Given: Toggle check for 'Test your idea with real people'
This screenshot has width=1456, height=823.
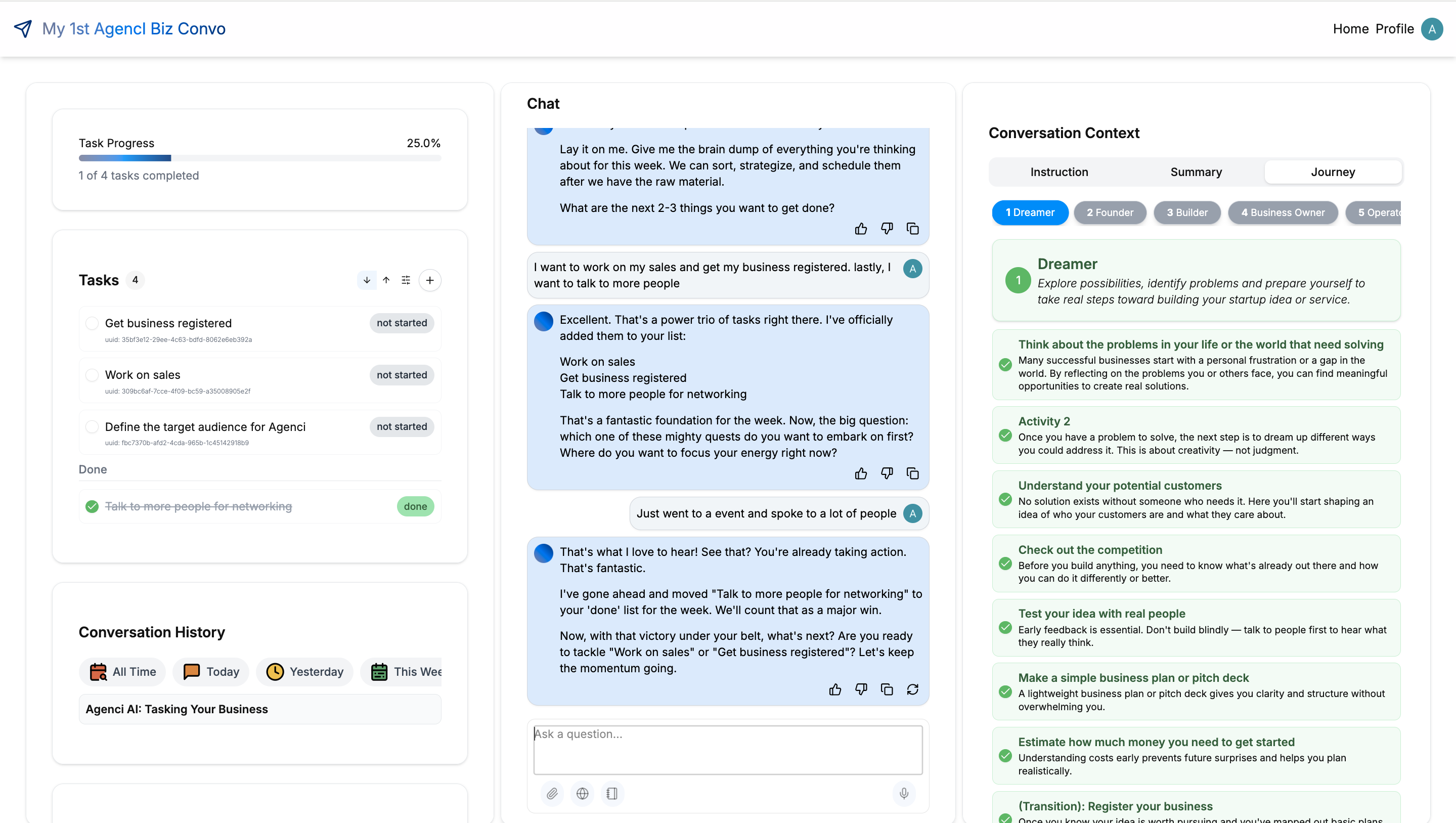Looking at the screenshot, I should [x=1005, y=627].
